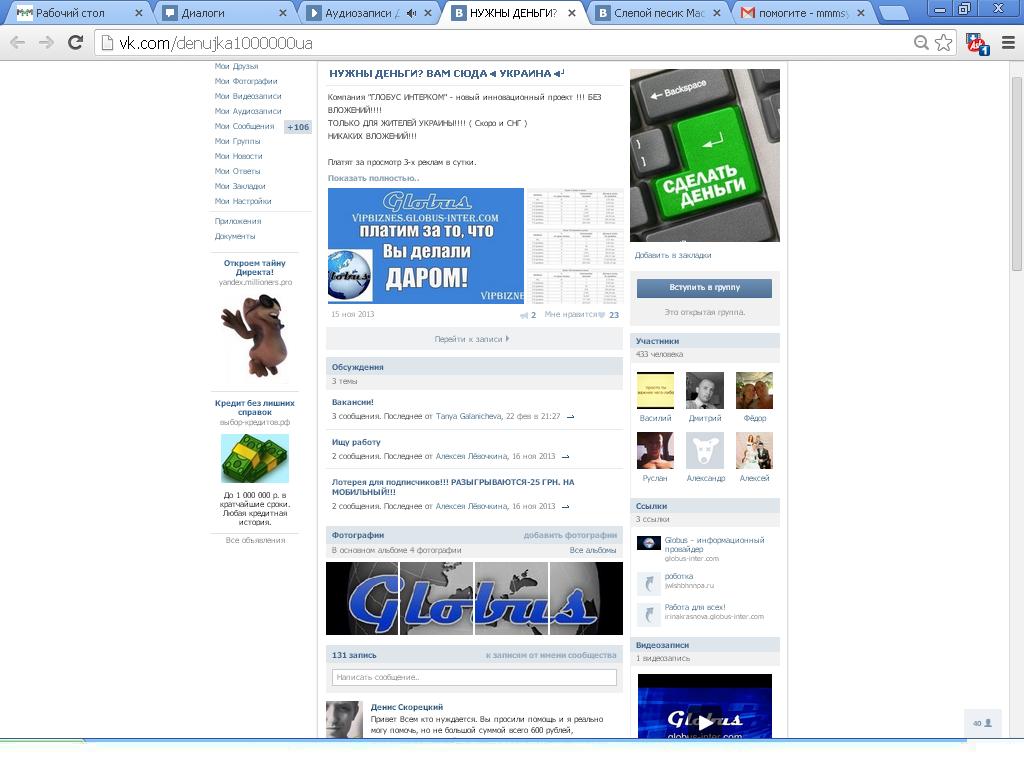
Task: Open Мои Друзья in left menu
Action: coord(236,66)
